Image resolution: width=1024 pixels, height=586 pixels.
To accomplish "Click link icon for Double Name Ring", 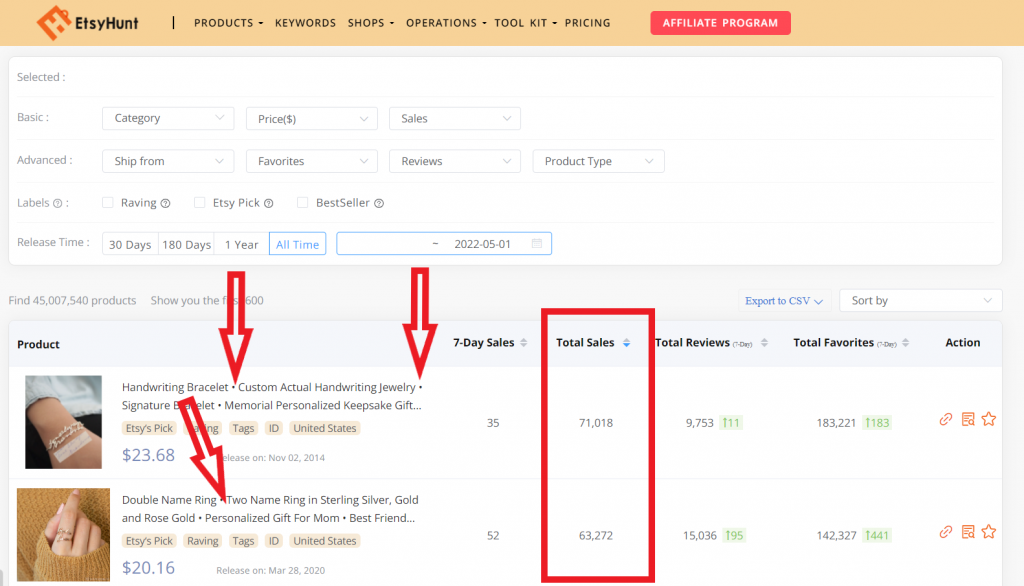I will [946, 532].
